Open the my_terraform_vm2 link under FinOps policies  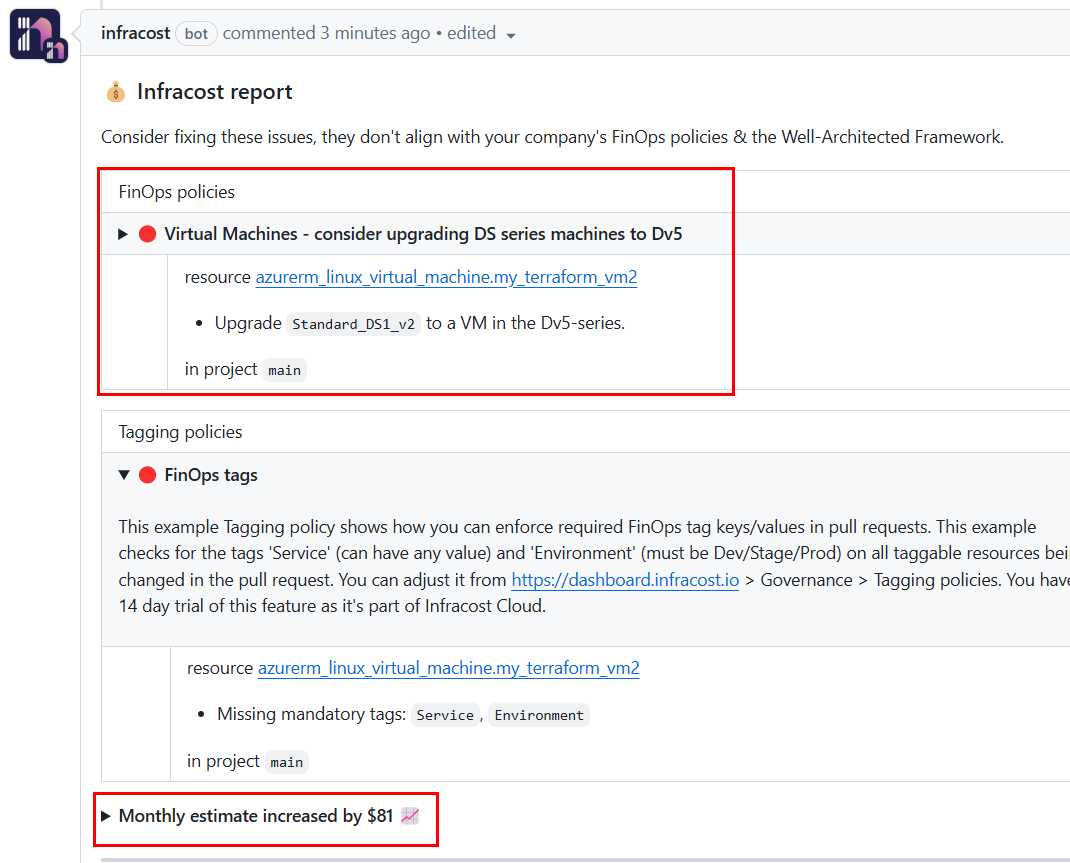click(x=446, y=277)
